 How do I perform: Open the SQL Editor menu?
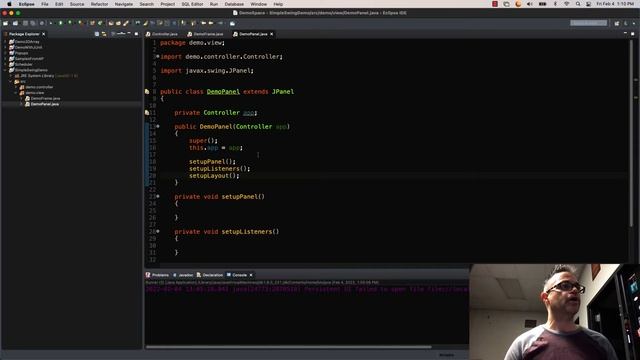192,4
